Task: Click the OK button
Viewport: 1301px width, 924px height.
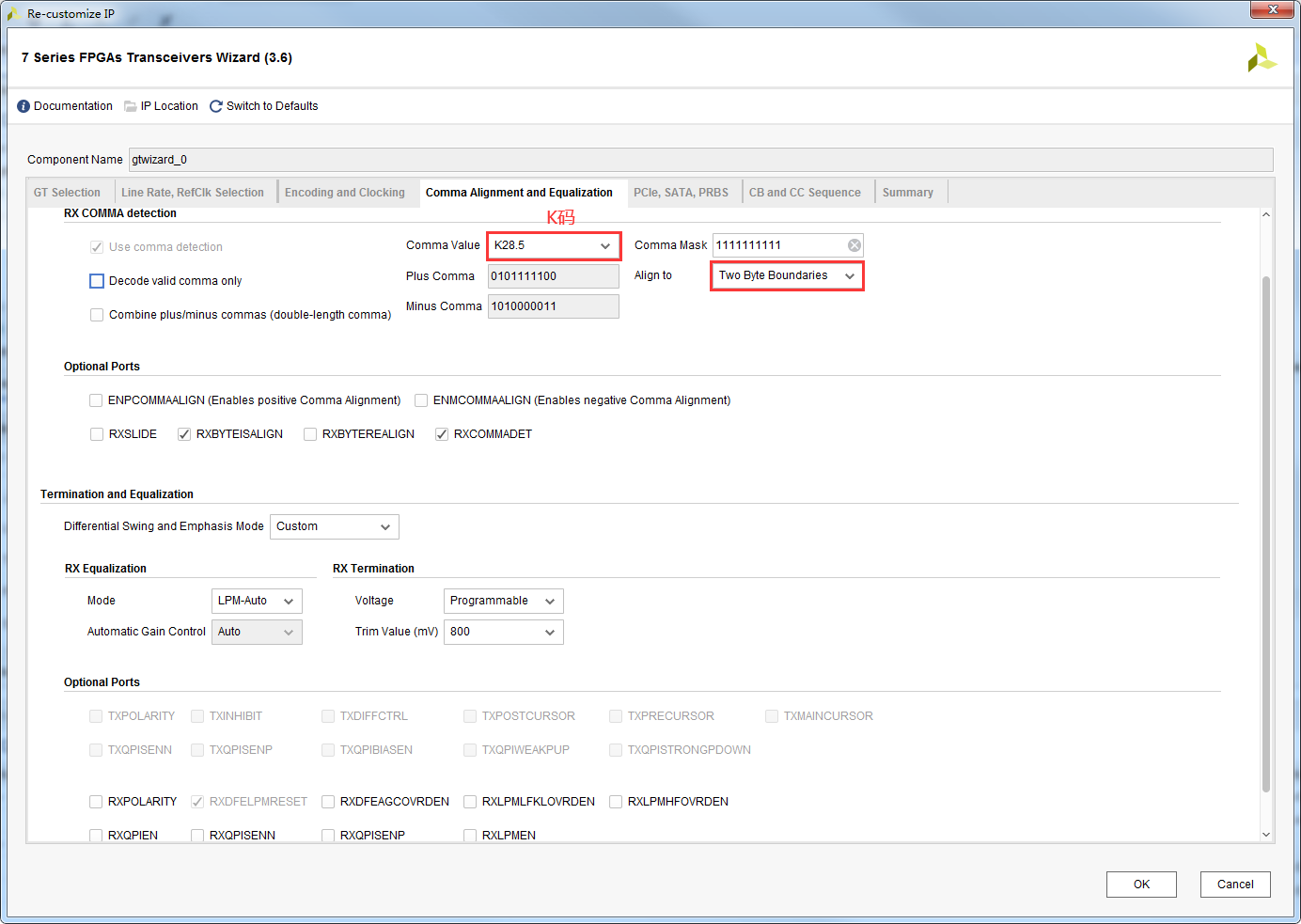Action: pyautogui.click(x=1141, y=885)
